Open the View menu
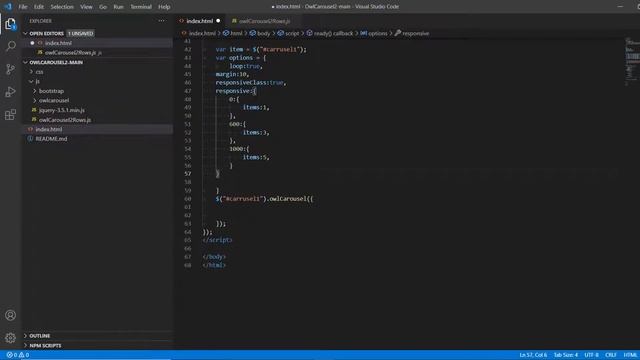This screenshot has width=640, height=360. (86, 7)
